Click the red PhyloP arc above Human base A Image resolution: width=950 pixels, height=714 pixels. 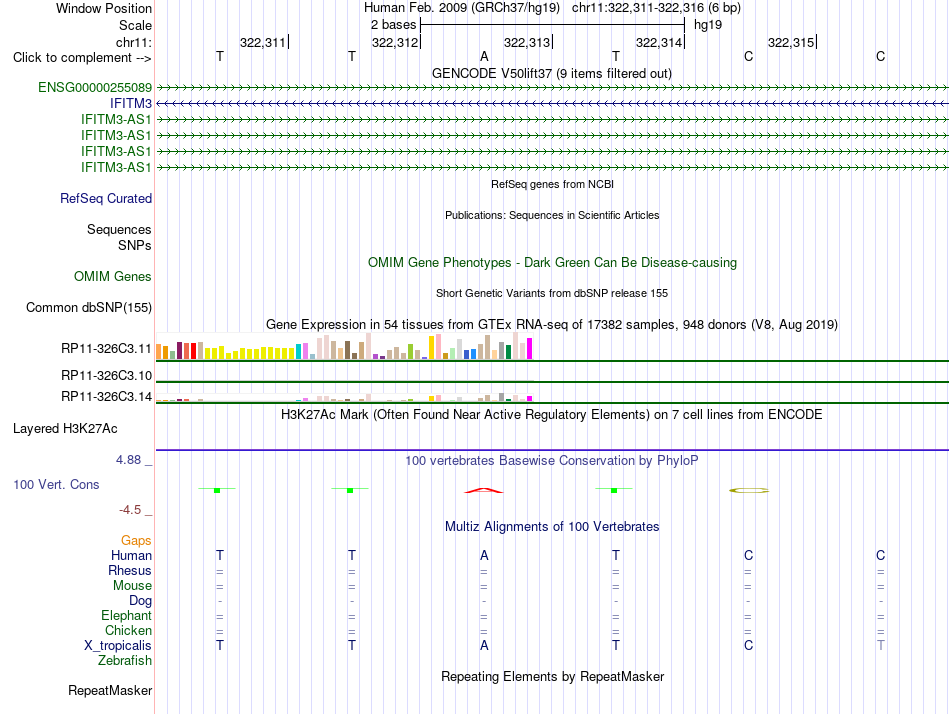click(x=483, y=490)
